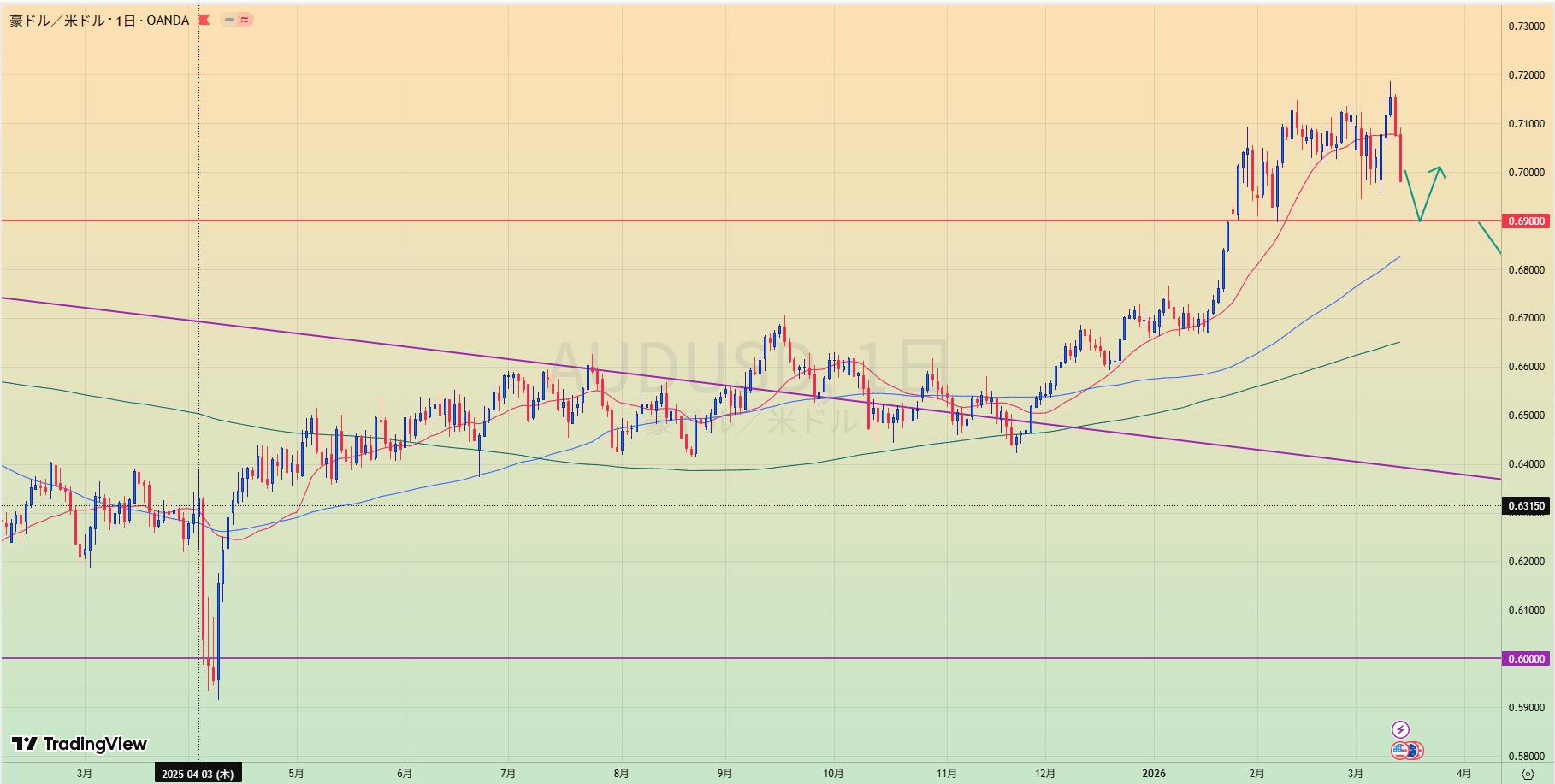Select the purple 0.60000 price label
The height and width of the screenshot is (784, 1555).
[1526, 659]
